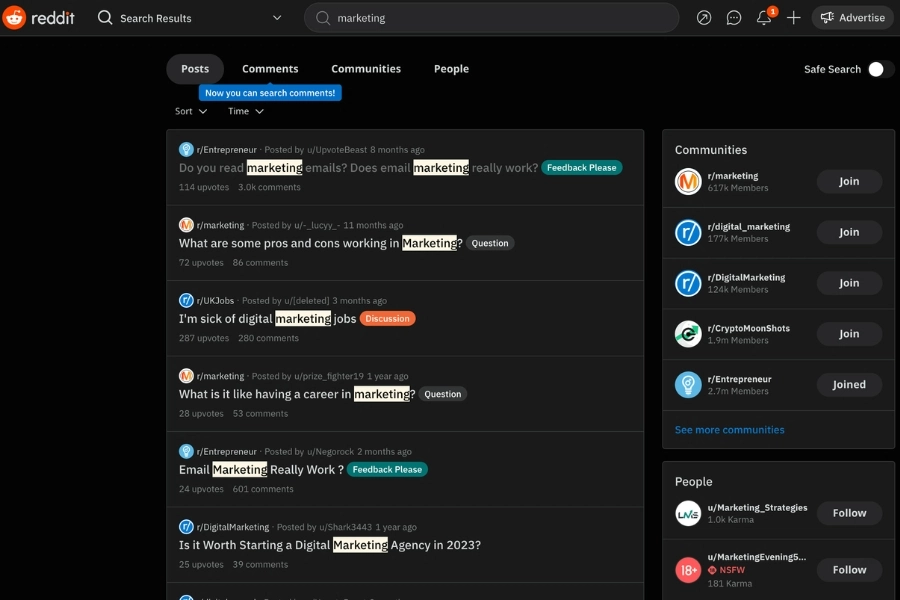Click the Feedback Please flair on email marketing post

581,168
